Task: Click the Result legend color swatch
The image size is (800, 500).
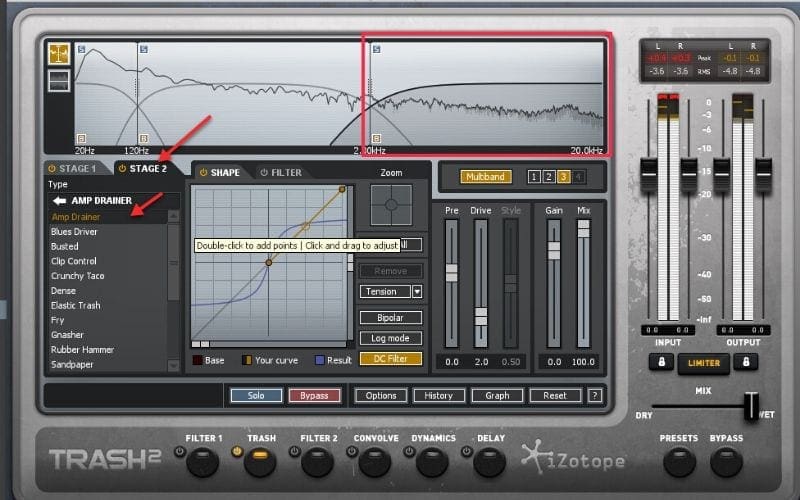Action: pyautogui.click(x=320, y=360)
